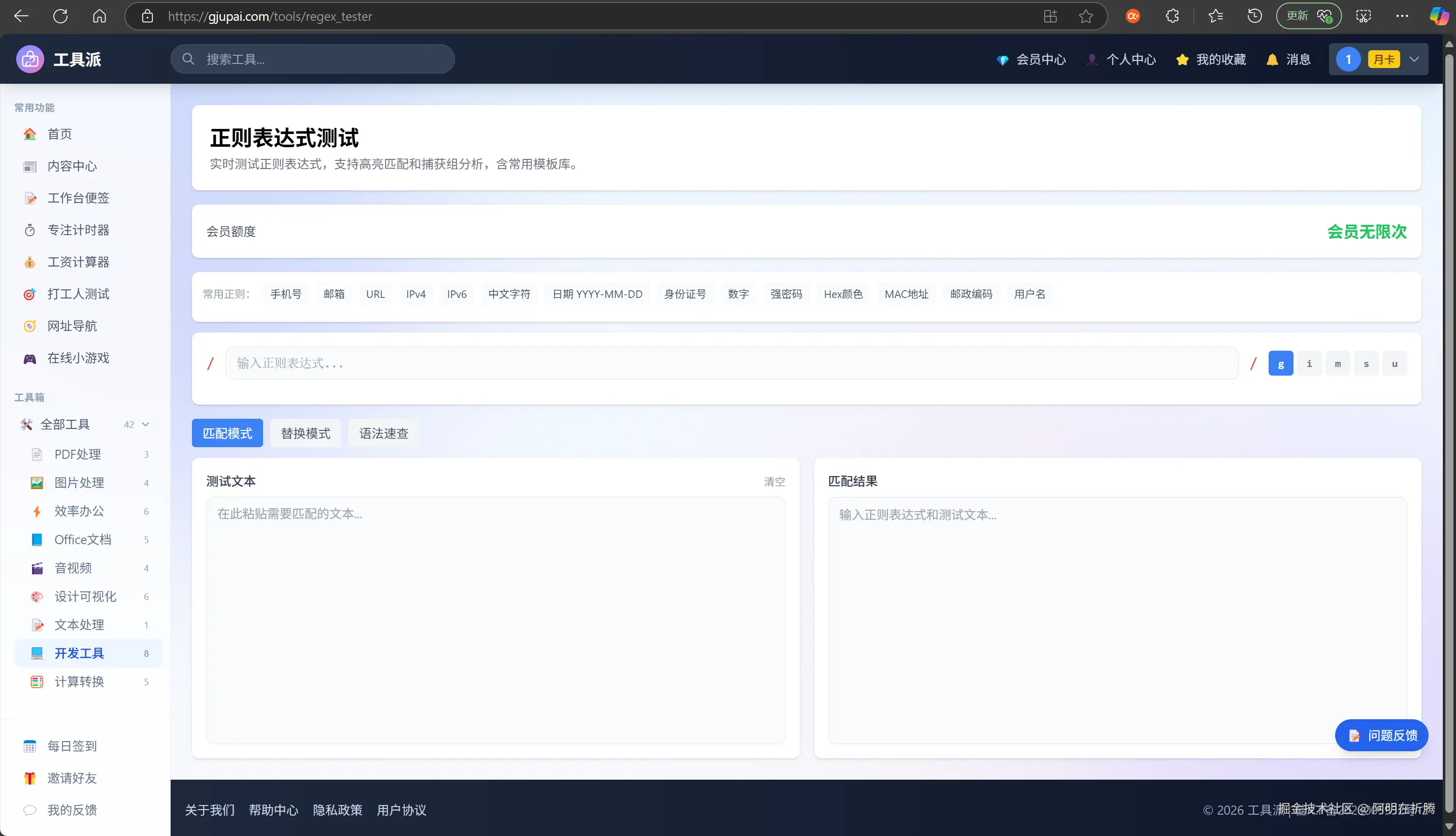Reload the page with refresh icon

60,16
